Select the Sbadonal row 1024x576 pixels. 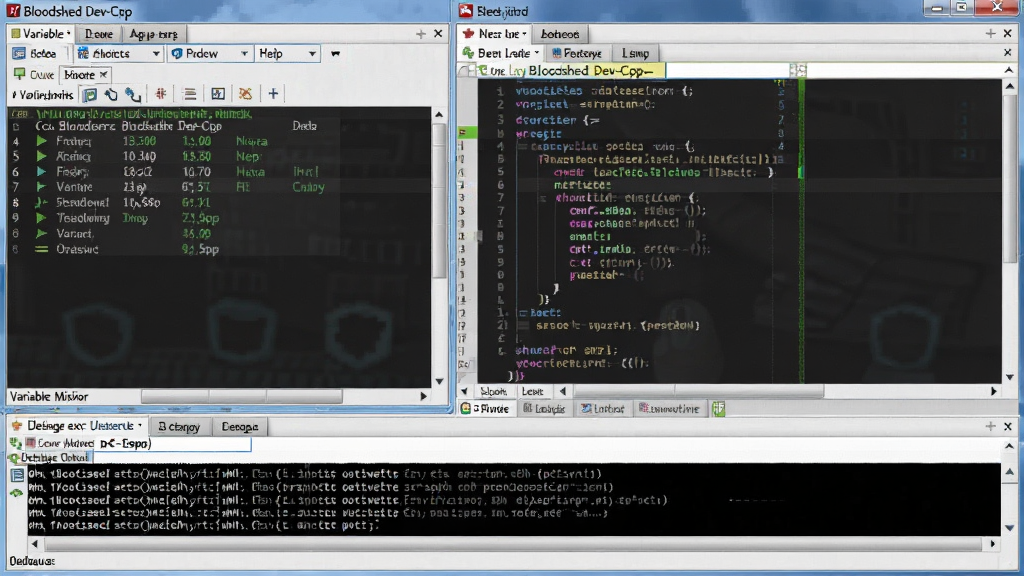[219, 202]
